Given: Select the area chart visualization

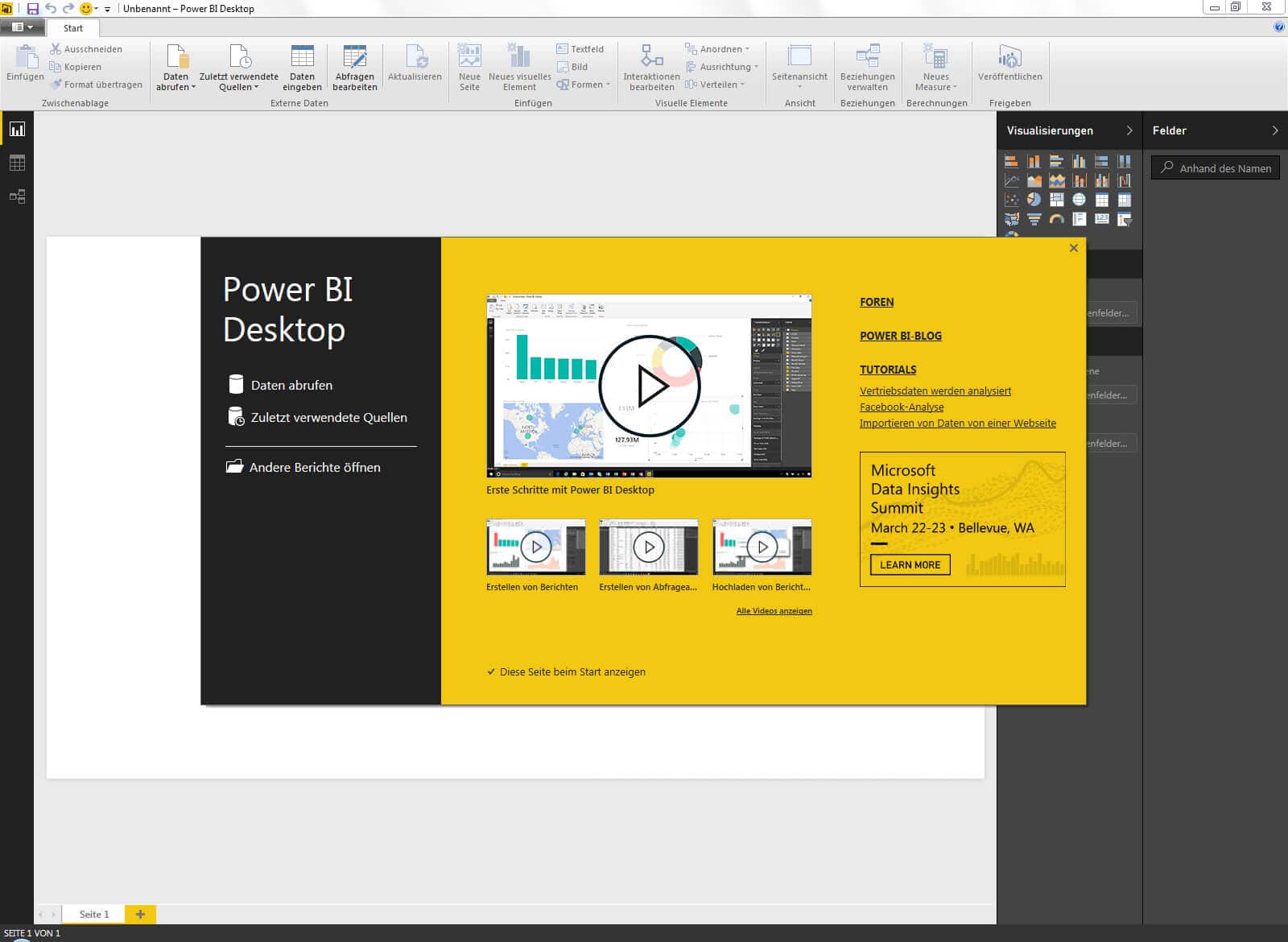Looking at the screenshot, I should pos(1034,180).
